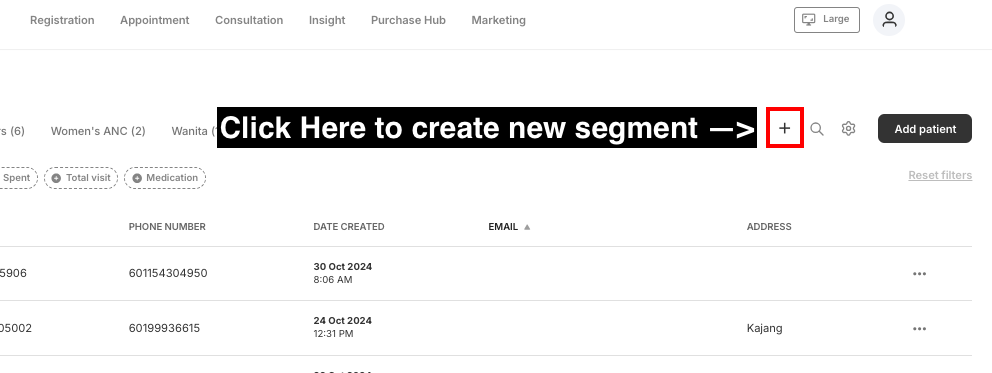Click the user profile avatar icon
Image resolution: width=992 pixels, height=373 pixels.
point(889,20)
